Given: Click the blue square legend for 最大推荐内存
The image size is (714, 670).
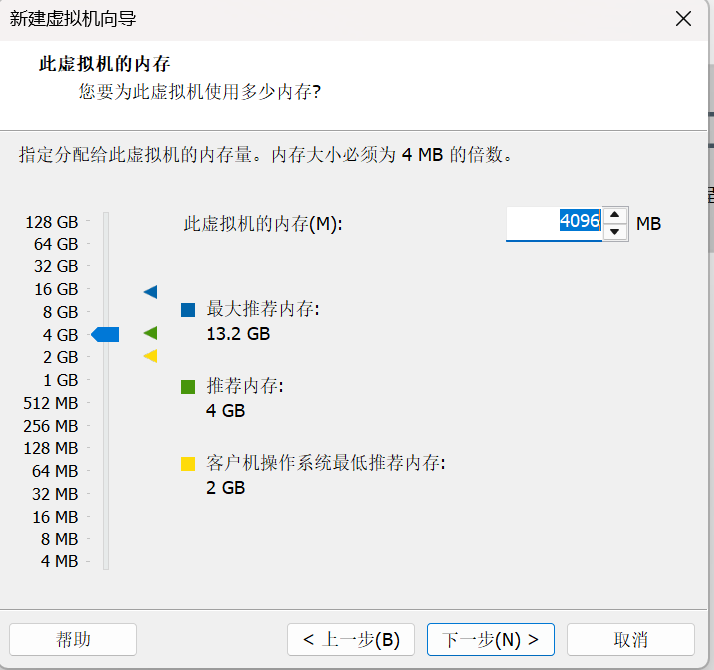Looking at the screenshot, I should point(188,310).
